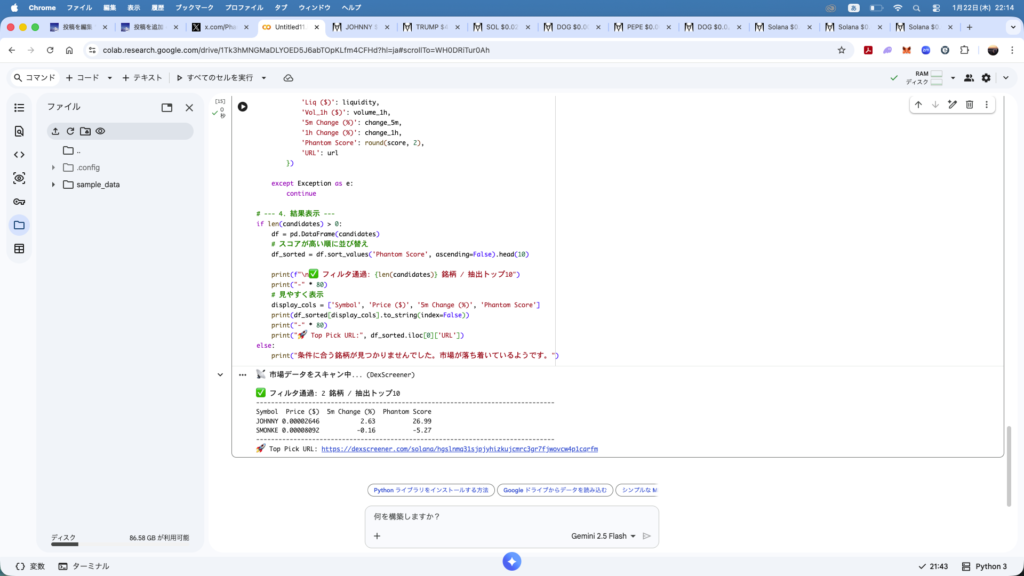Close the Files side panel
The height and width of the screenshot is (576, 1024).
(x=189, y=107)
